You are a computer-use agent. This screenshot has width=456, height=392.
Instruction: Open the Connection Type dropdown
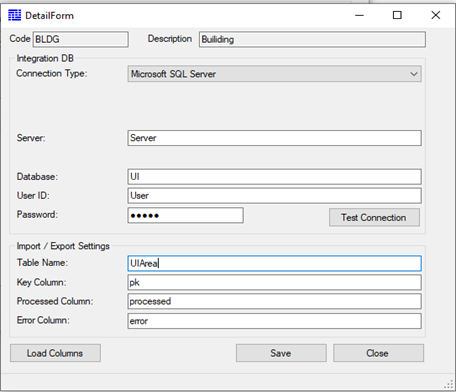point(274,74)
